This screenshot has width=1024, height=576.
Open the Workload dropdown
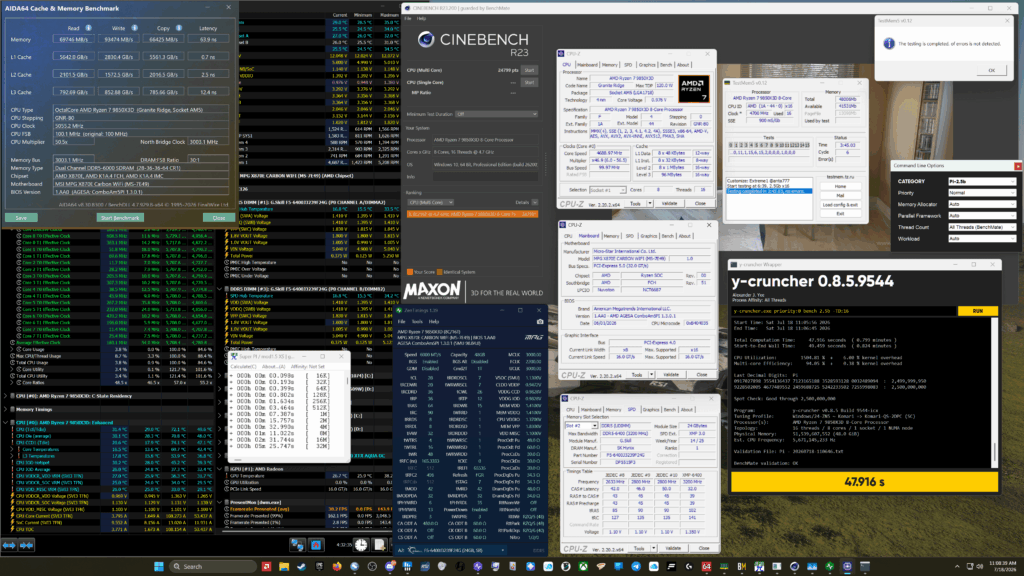(982, 238)
